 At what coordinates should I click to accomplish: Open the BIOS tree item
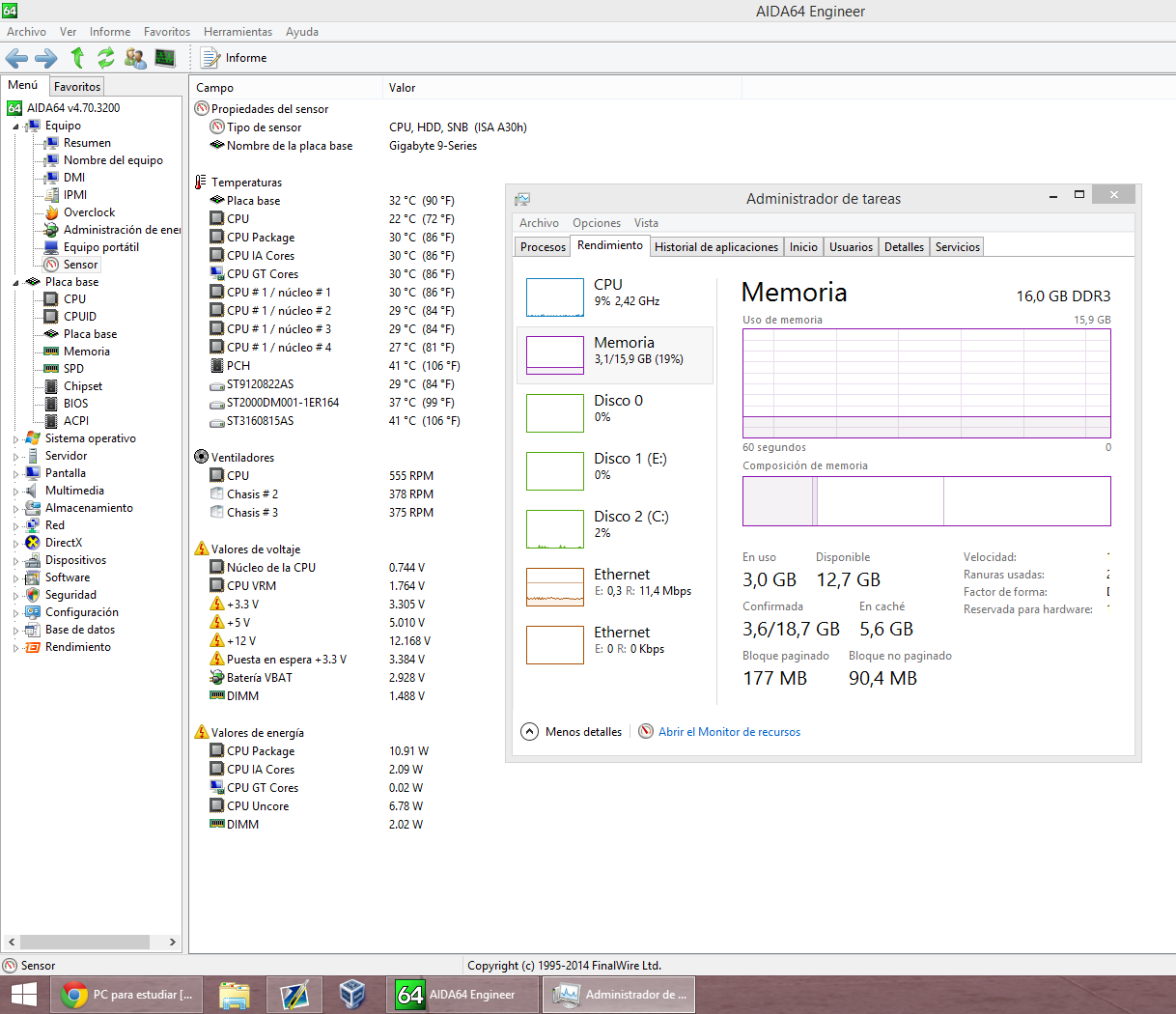pyautogui.click(x=75, y=404)
